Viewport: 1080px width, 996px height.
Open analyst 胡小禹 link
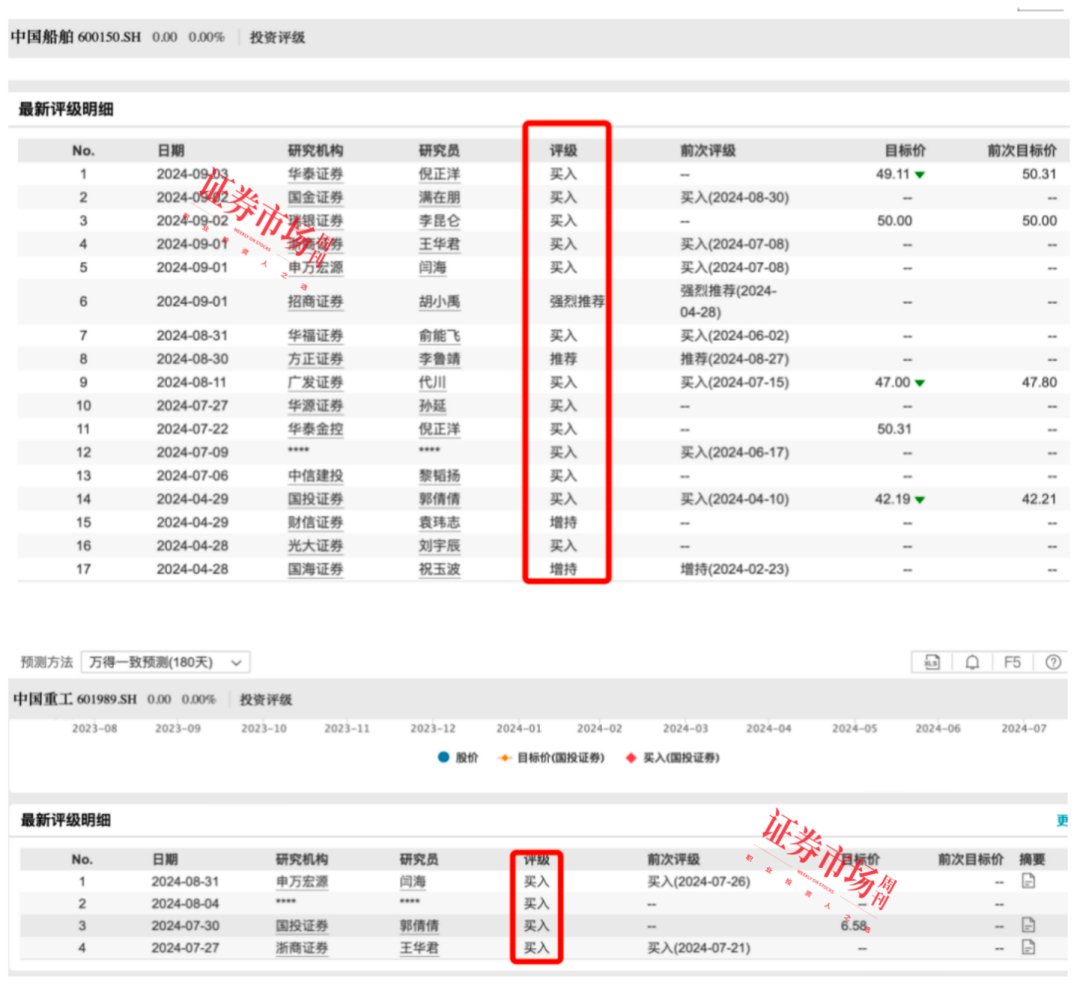439,302
